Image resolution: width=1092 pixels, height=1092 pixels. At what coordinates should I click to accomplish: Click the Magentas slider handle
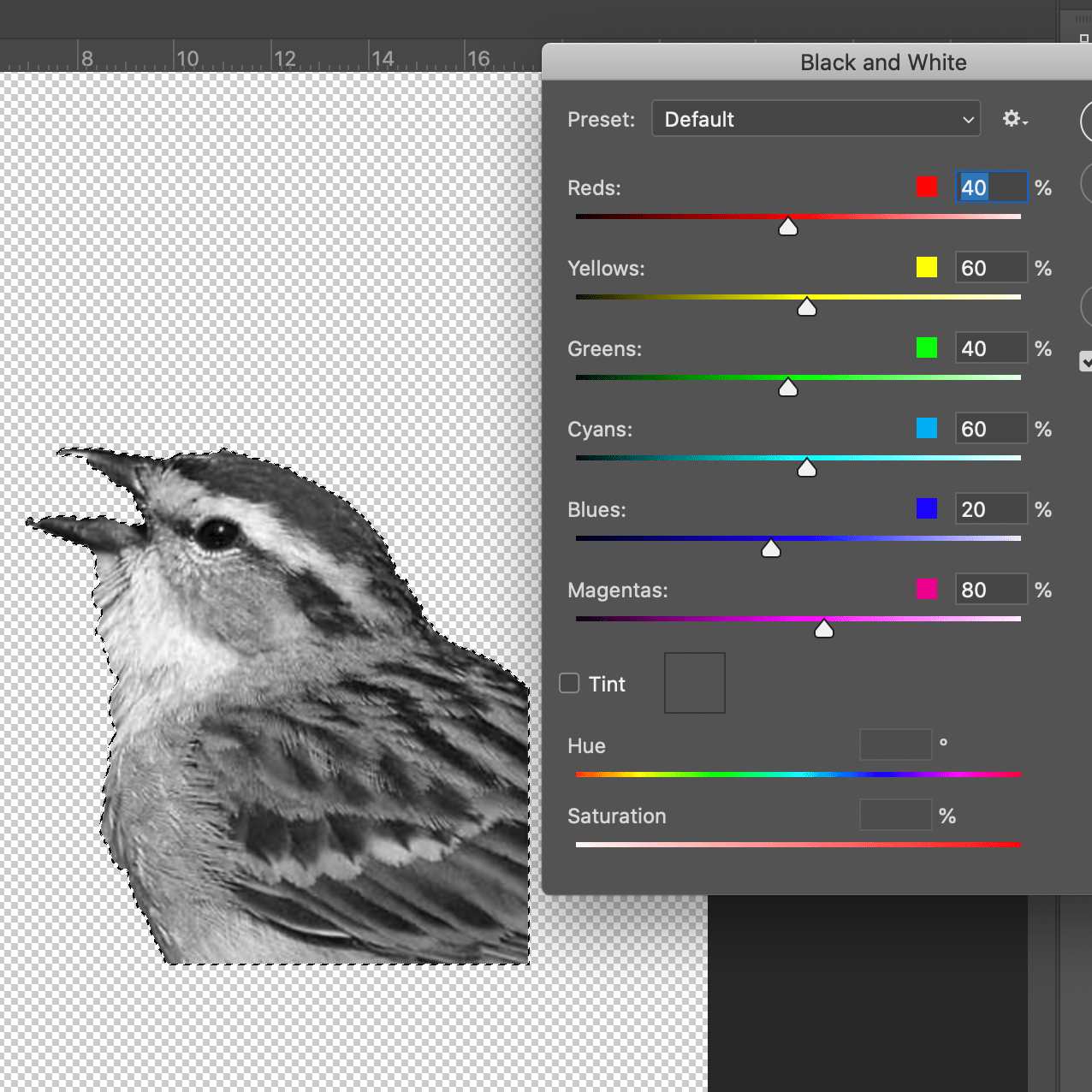[x=824, y=629]
